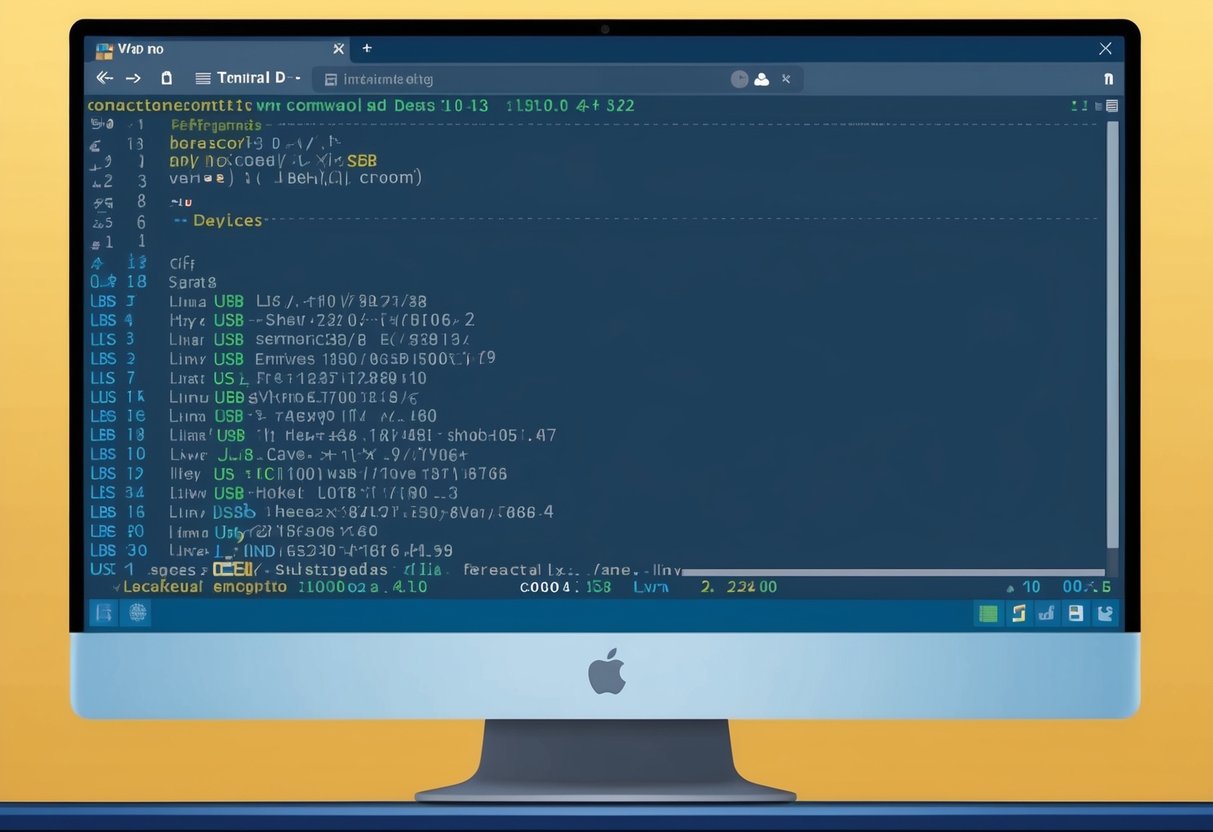Viewport: 1213px width, 832px height.
Task: Open a new tab with the plus button
Action: point(367,48)
